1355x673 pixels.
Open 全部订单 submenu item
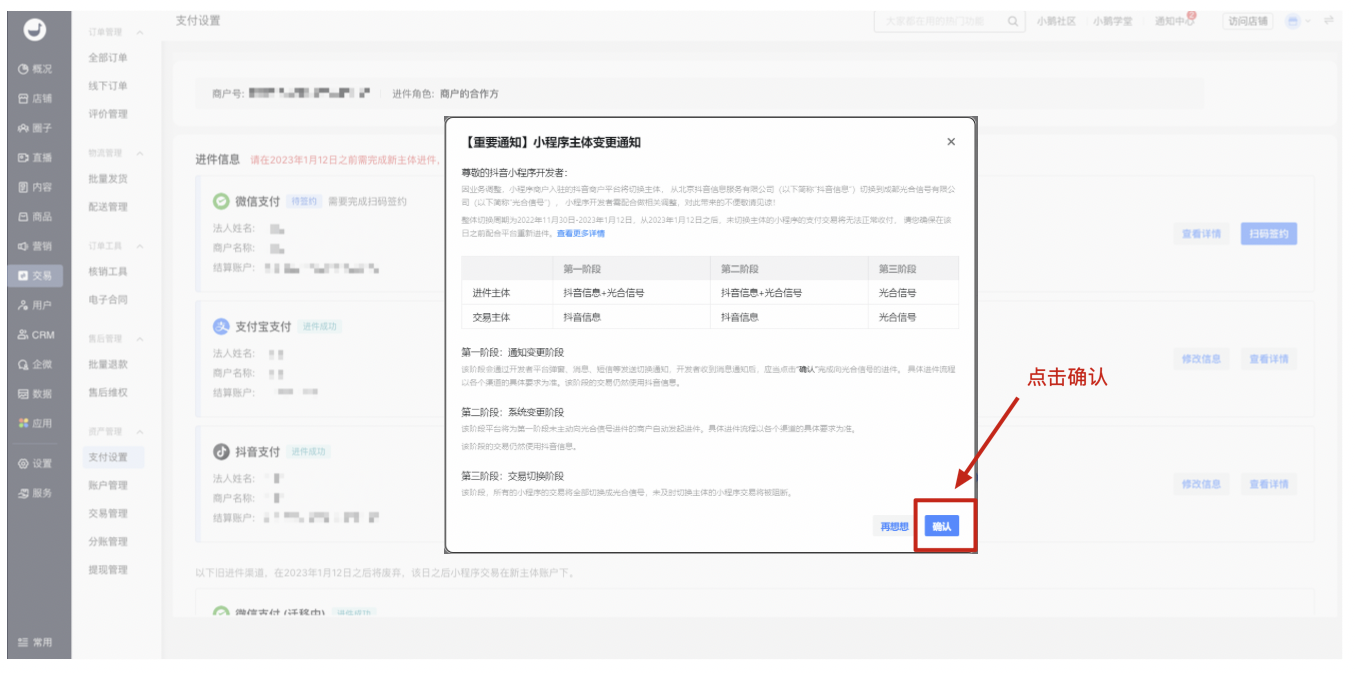point(108,58)
